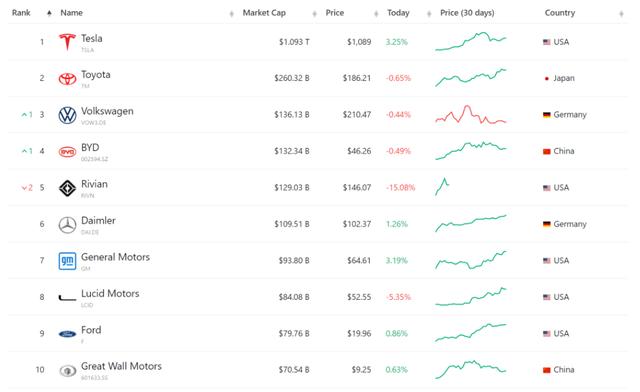Screen dimensions: 640x392
Task: Click the Toyota logo icon
Action: coord(67,78)
